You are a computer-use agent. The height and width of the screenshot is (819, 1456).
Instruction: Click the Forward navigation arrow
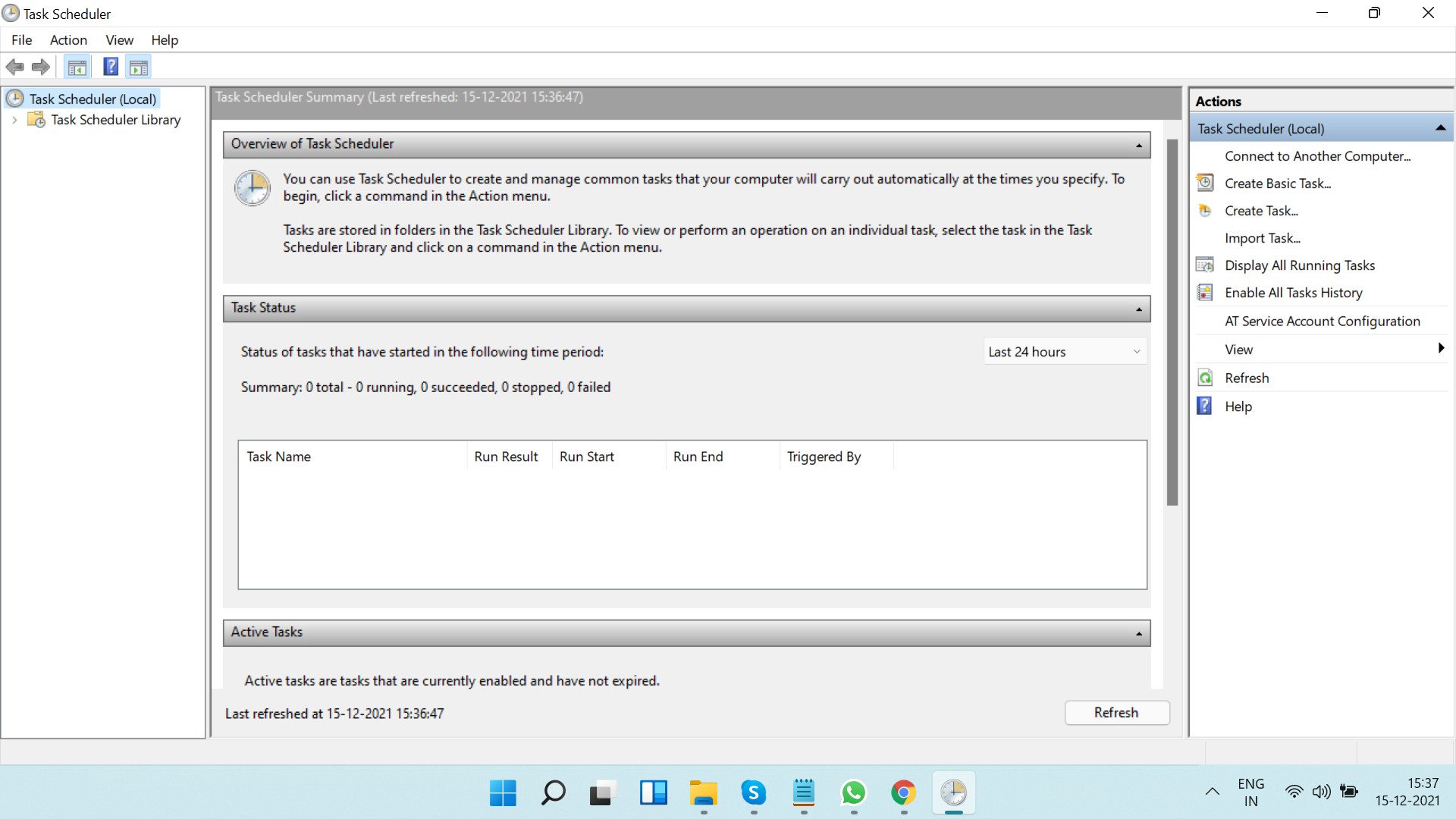(x=40, y=67)
